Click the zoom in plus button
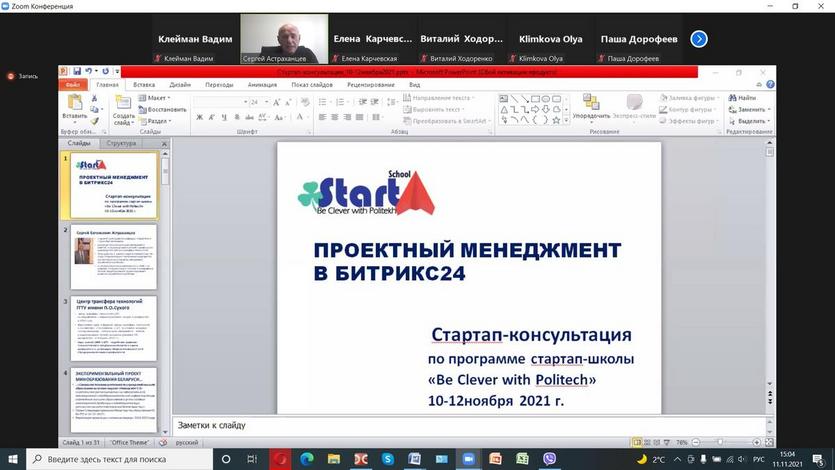Viewport: 835px width, 470px height. point(757,442)
